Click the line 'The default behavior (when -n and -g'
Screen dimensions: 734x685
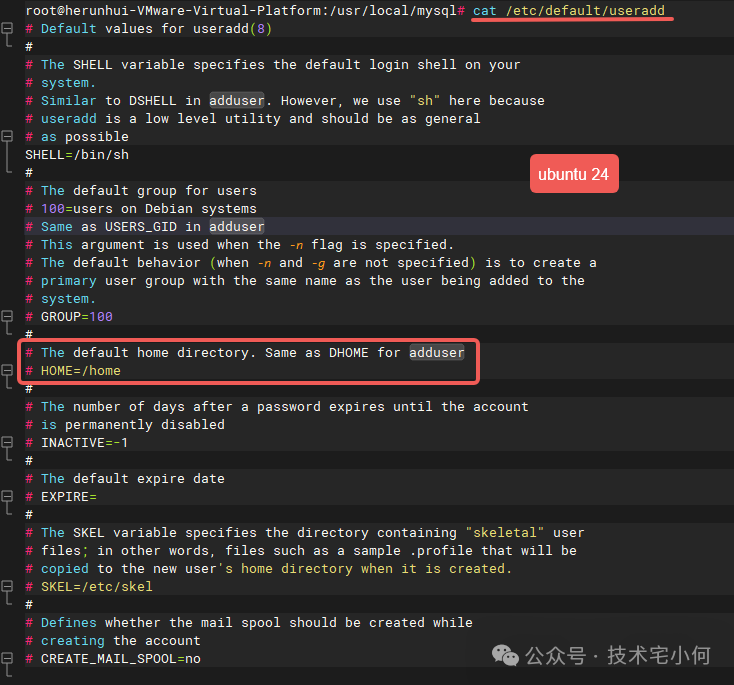pos(311,263)
